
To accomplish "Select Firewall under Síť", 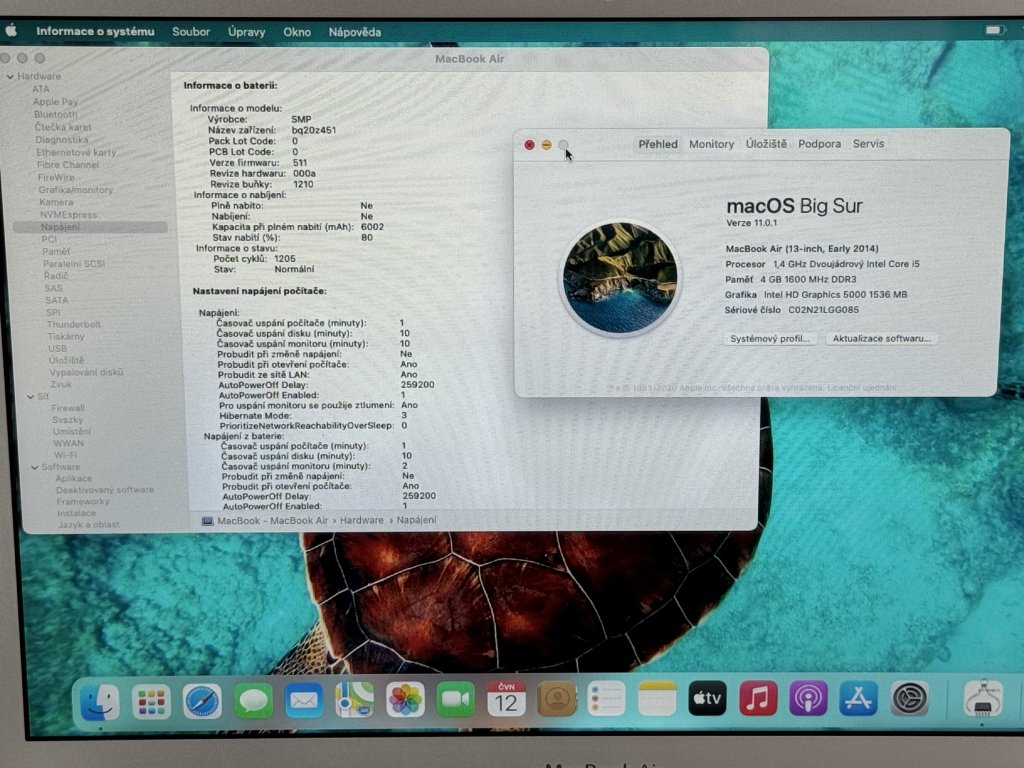I will (68, 408).
